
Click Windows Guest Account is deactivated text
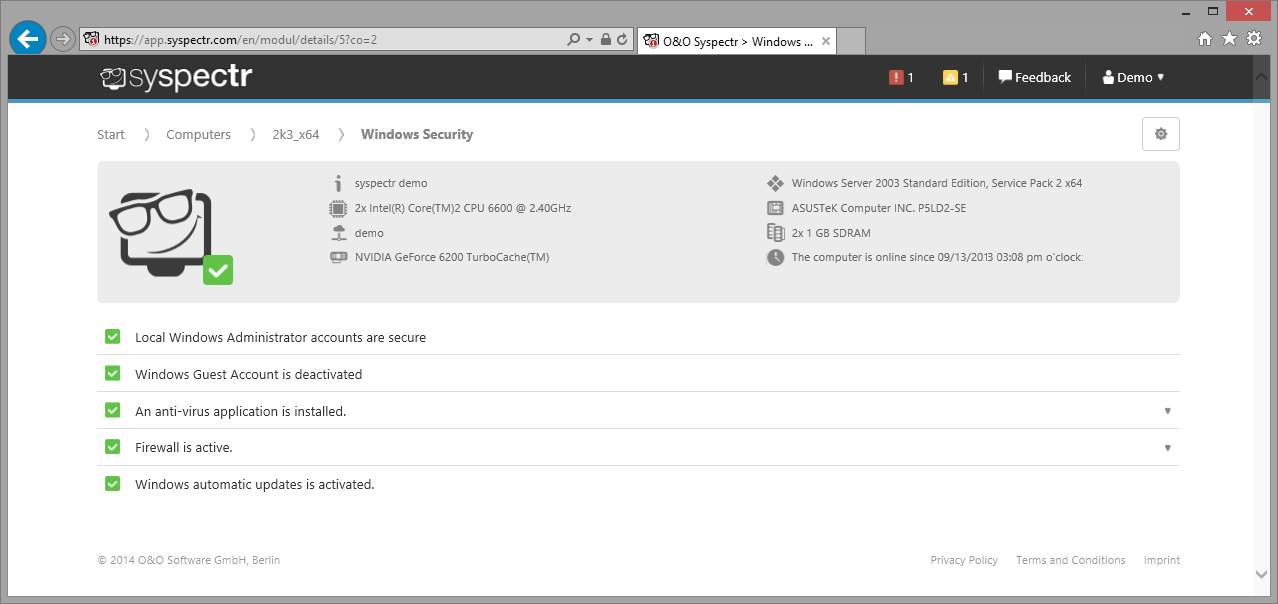pos(249,374)
